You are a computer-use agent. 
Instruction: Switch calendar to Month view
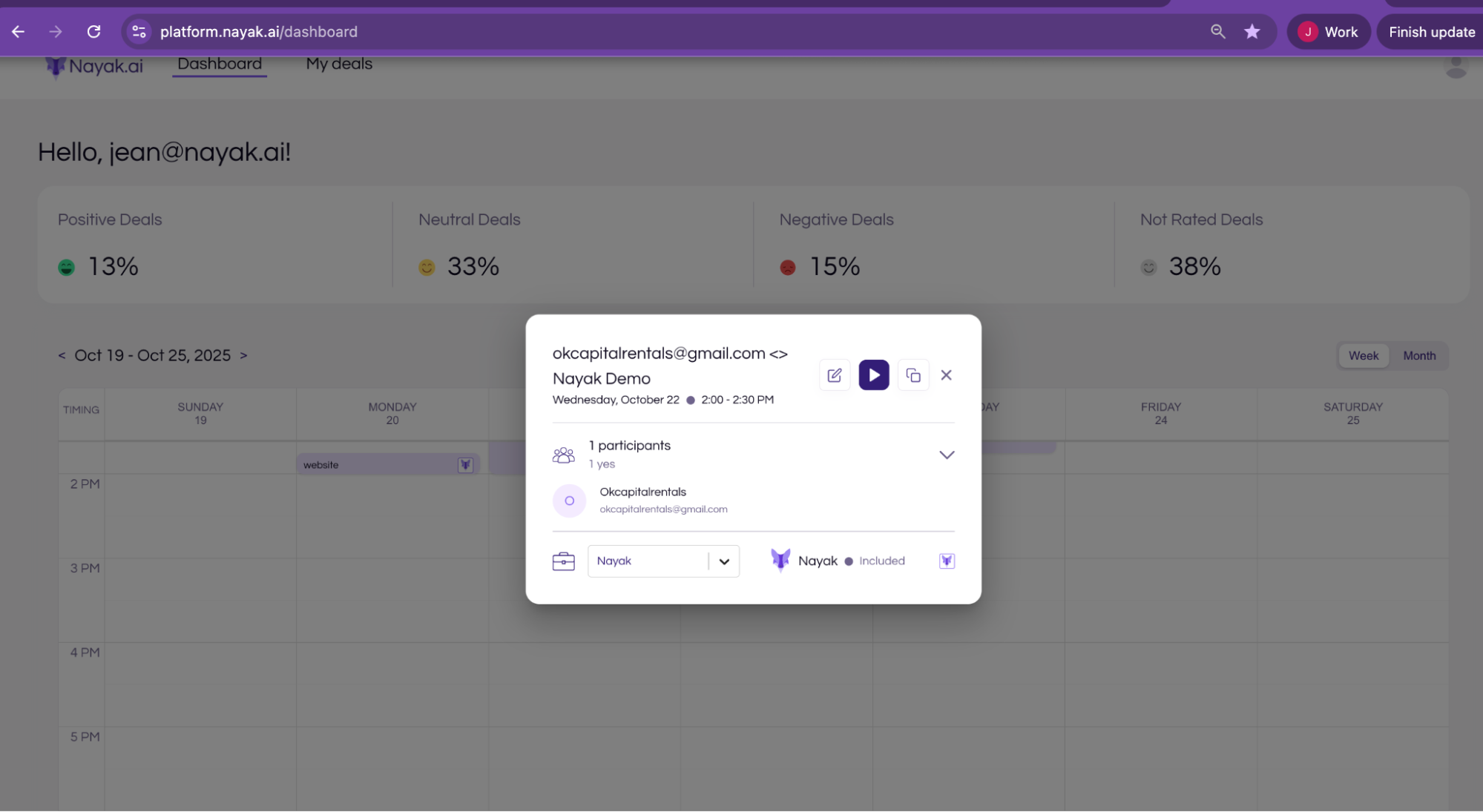coord(1418,356)
